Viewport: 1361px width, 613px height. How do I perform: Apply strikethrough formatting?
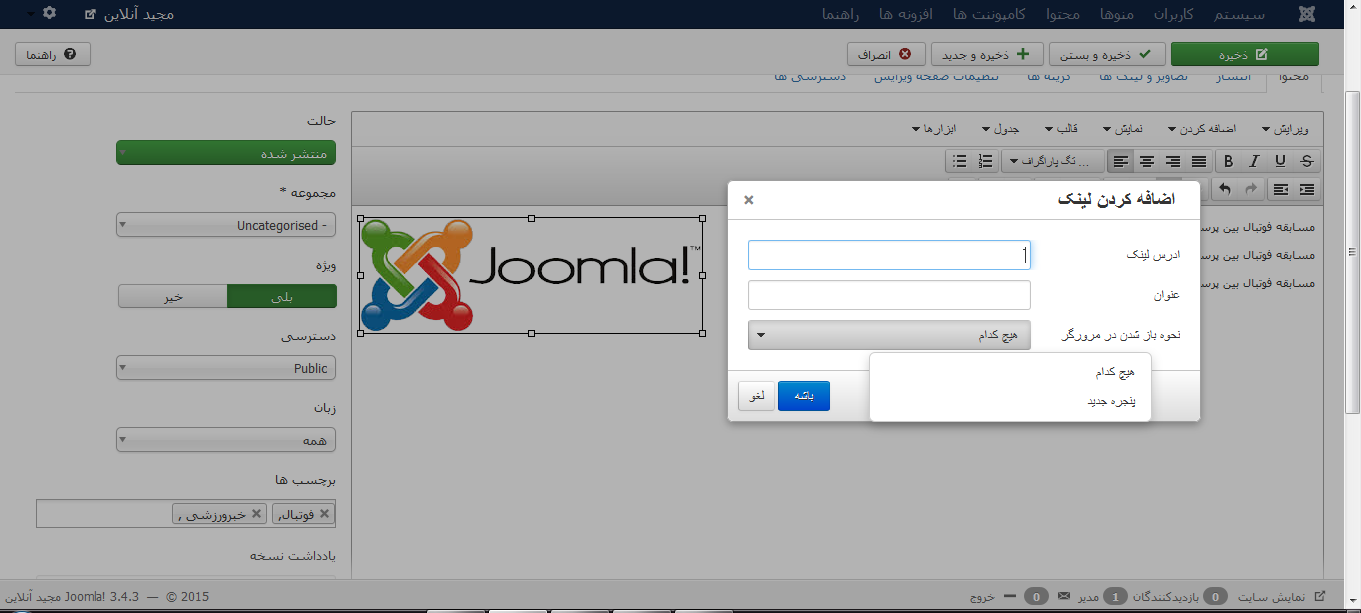click(x=1307, y=161)
